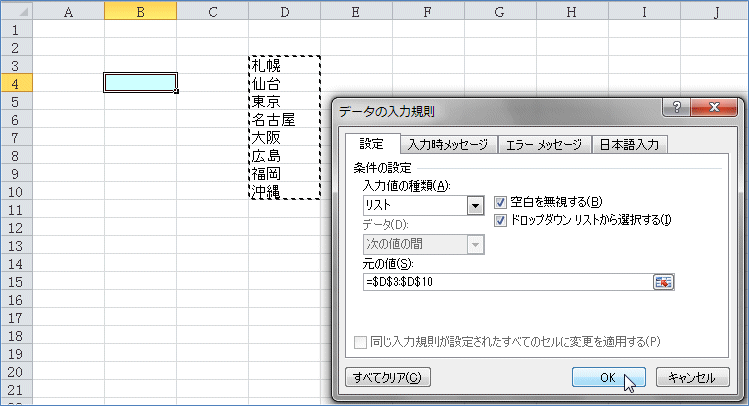This screenshot has height=406, width=749.
Task: Click the cell containing 大阪
Action: (285, 137)
